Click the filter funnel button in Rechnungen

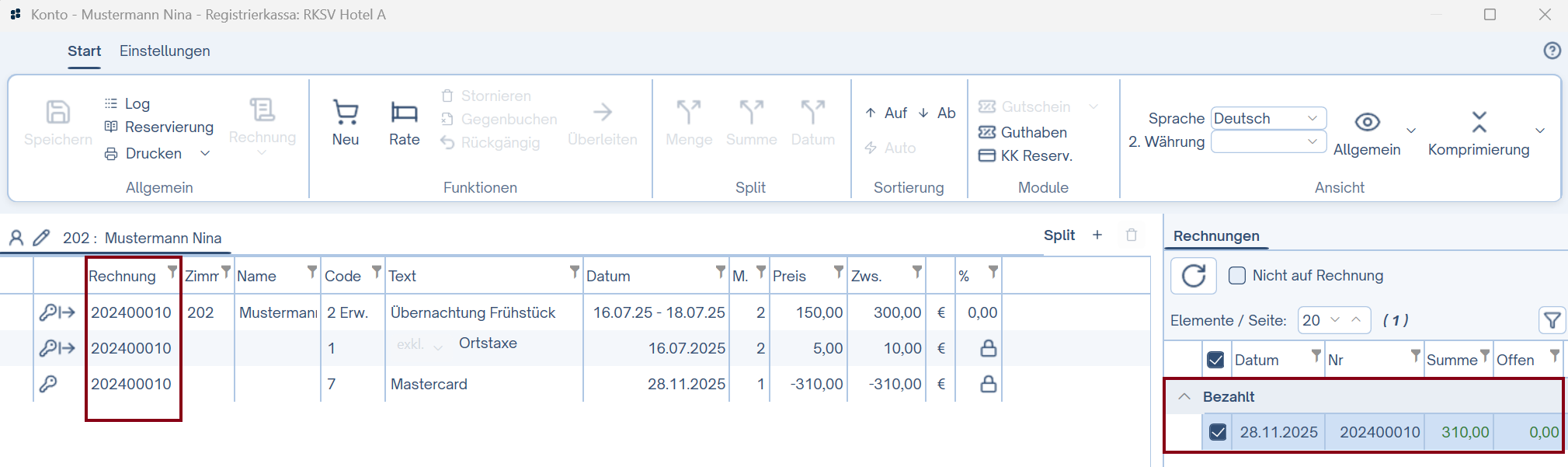(1552, 320)
